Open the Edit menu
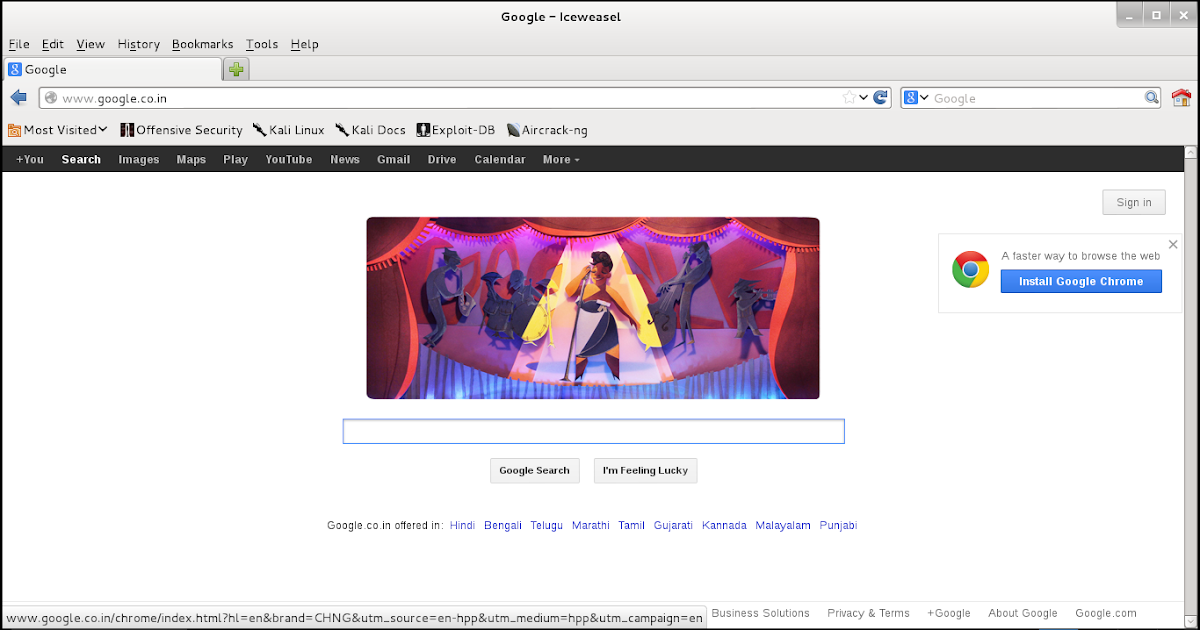Screen dimensions: 1200x630 click(x=53, y=44)
